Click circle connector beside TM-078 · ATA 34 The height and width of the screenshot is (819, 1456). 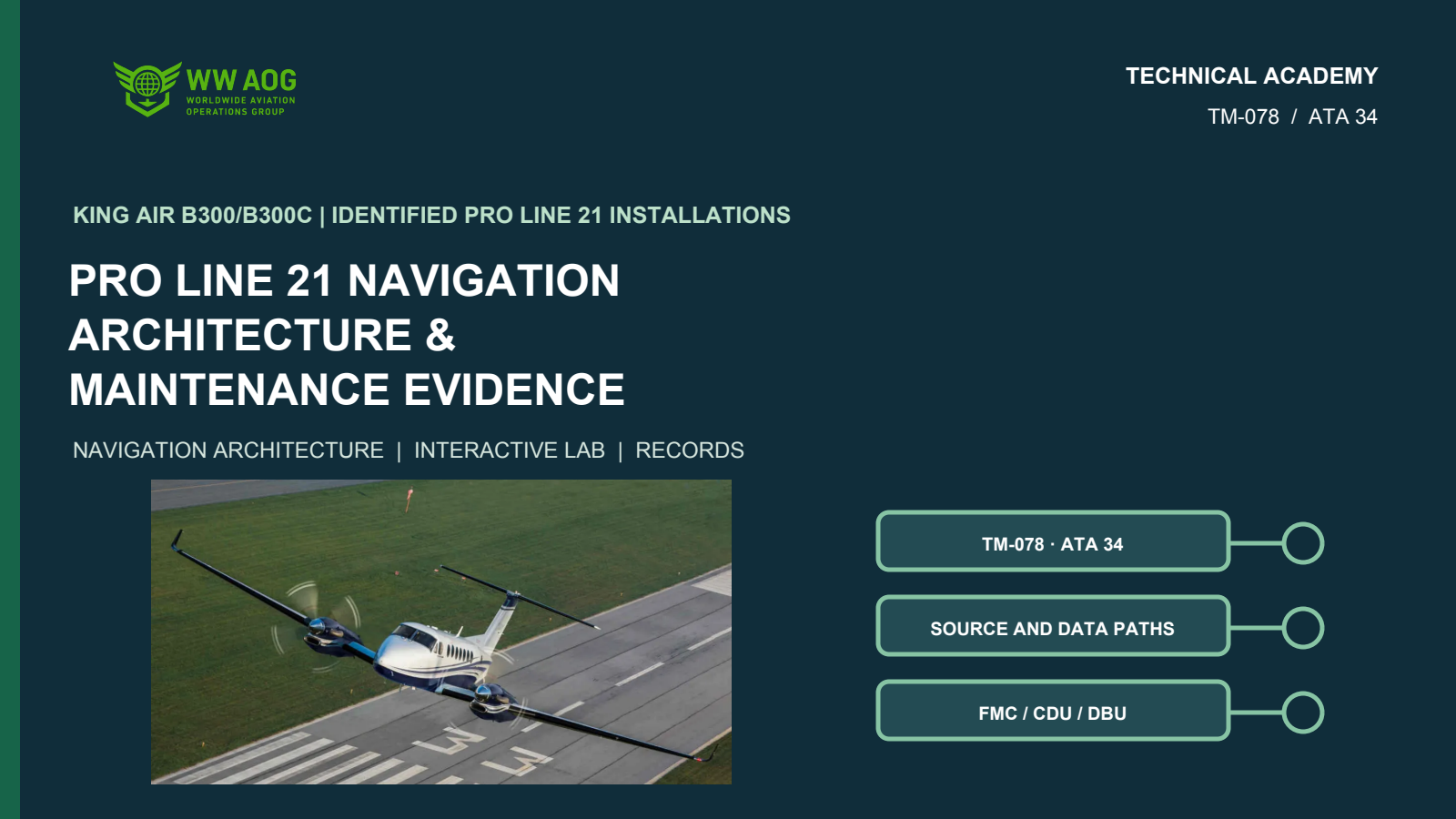pos(1303,543)
